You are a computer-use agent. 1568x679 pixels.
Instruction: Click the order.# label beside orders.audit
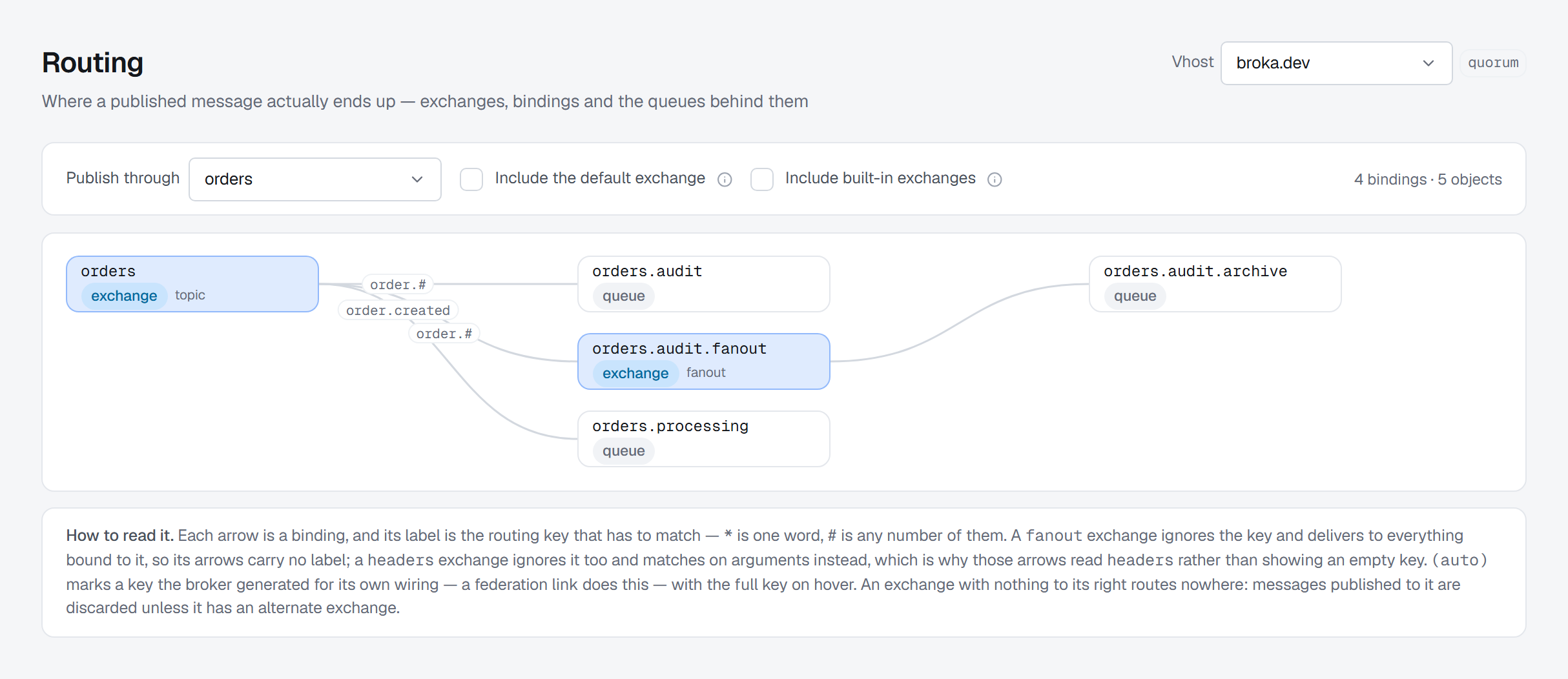[x=398, y=285]
